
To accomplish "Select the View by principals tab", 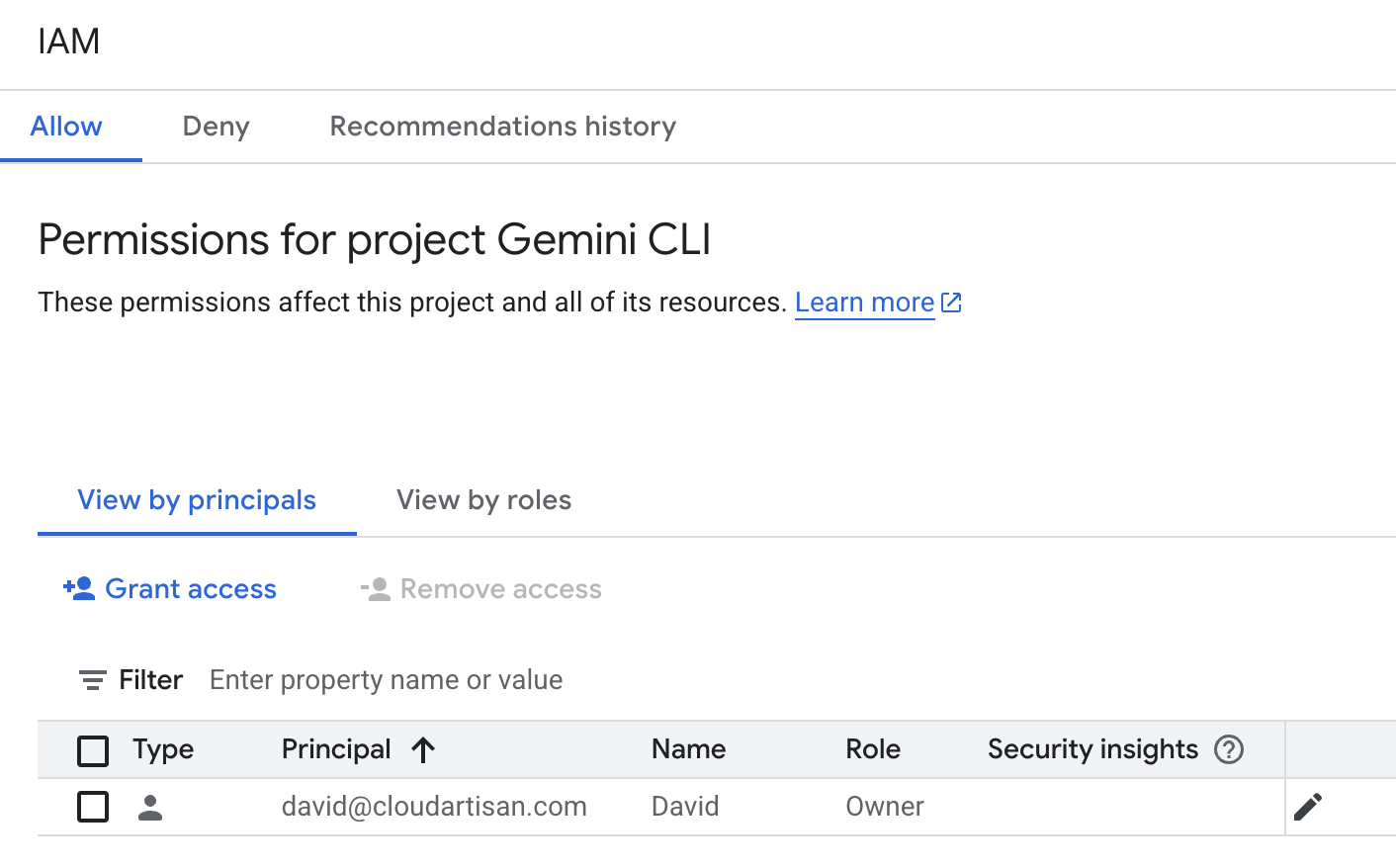I will 197,500.
